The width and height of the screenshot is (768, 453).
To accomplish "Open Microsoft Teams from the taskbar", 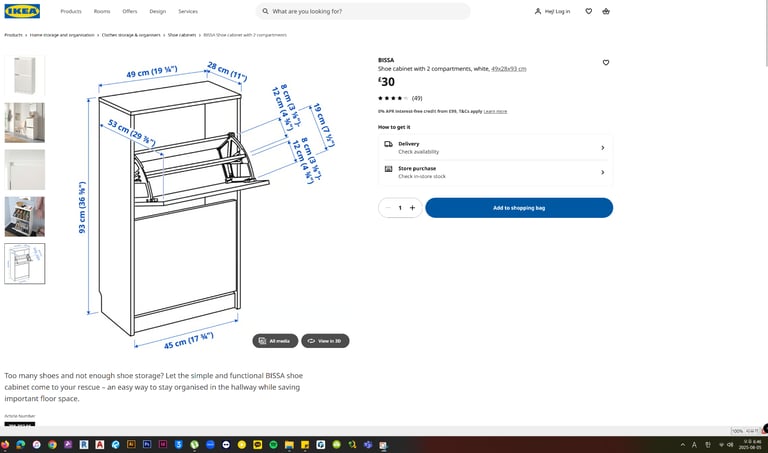I will tap(368, 445).
